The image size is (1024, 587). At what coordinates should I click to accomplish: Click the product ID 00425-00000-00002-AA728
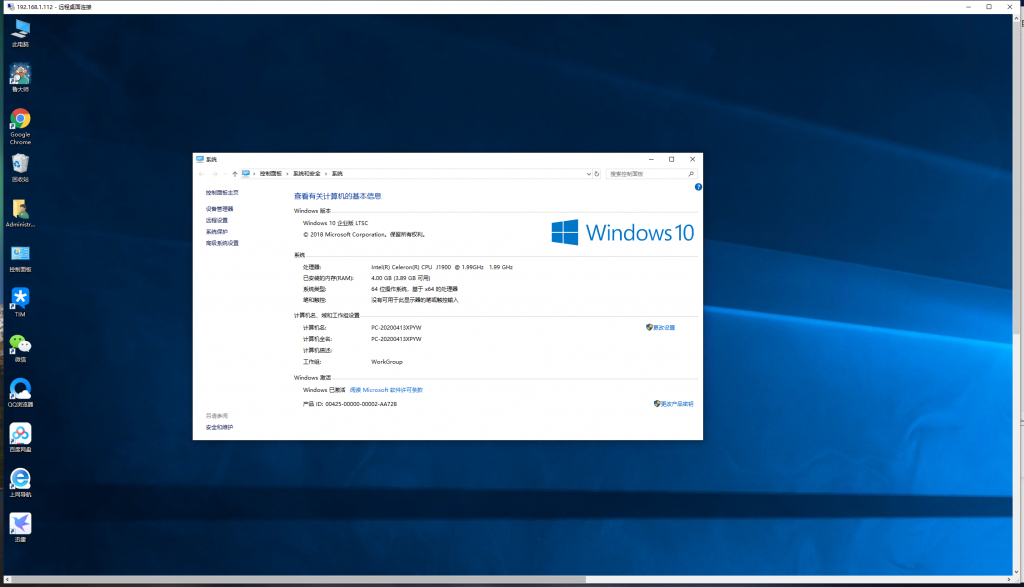click(x=361, y=404)
